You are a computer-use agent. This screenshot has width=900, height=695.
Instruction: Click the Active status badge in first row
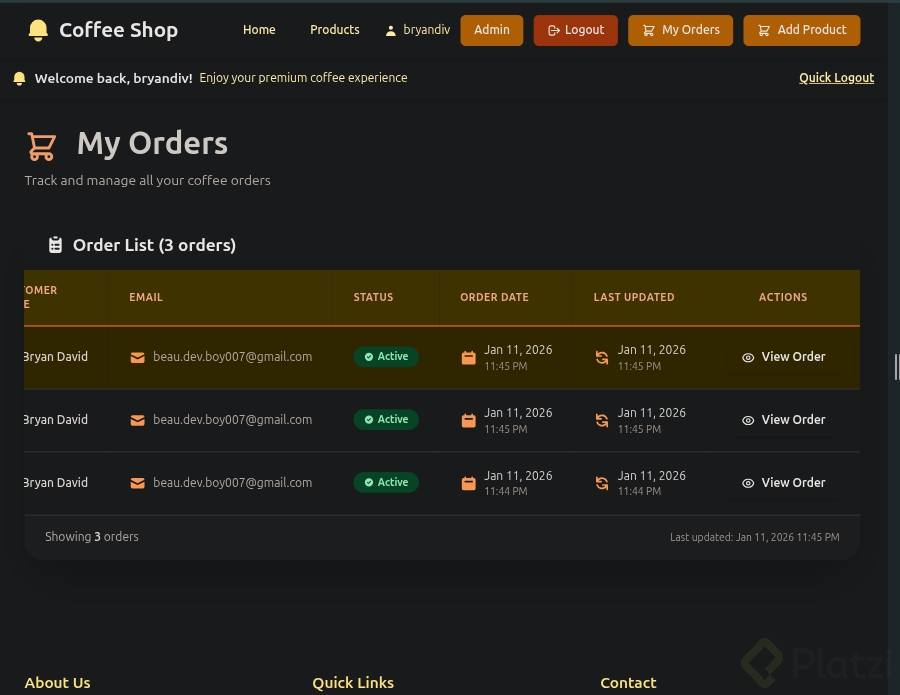(386, 357)
